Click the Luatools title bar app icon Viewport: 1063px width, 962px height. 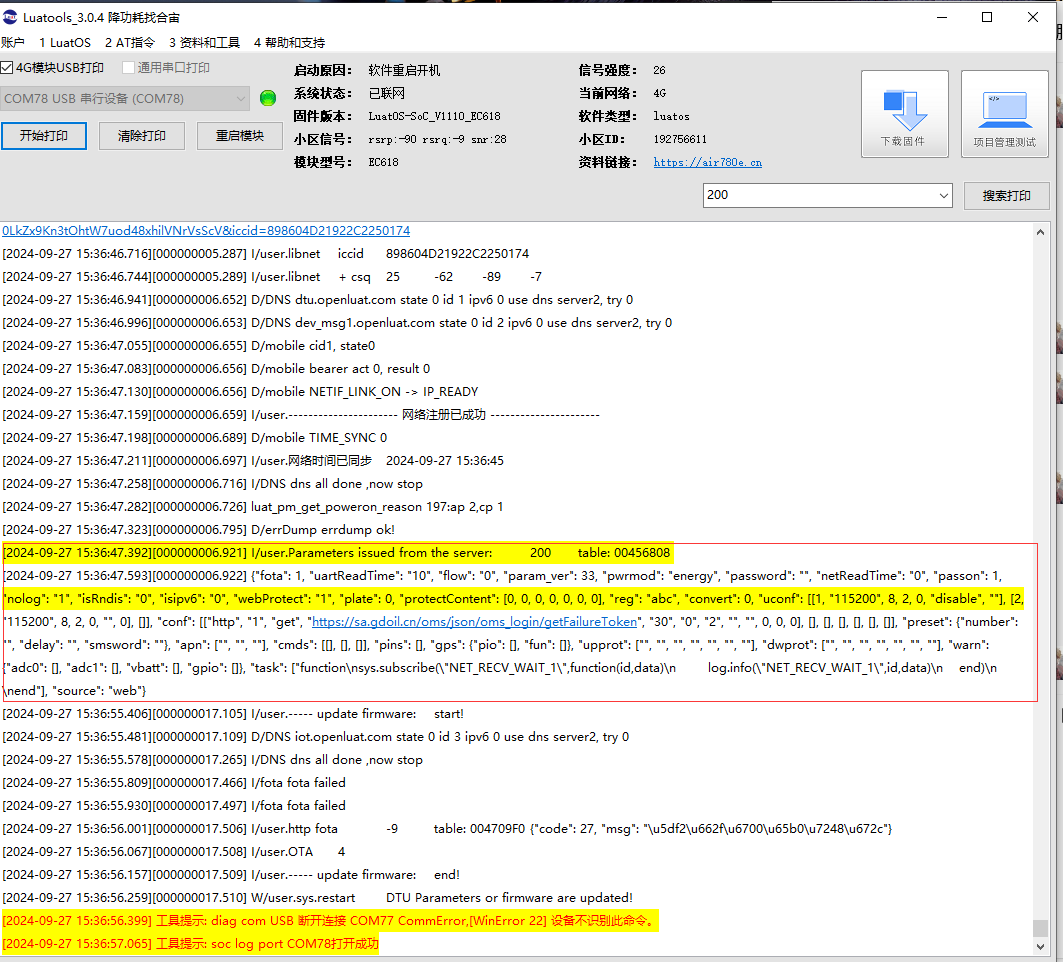point(10,16)
